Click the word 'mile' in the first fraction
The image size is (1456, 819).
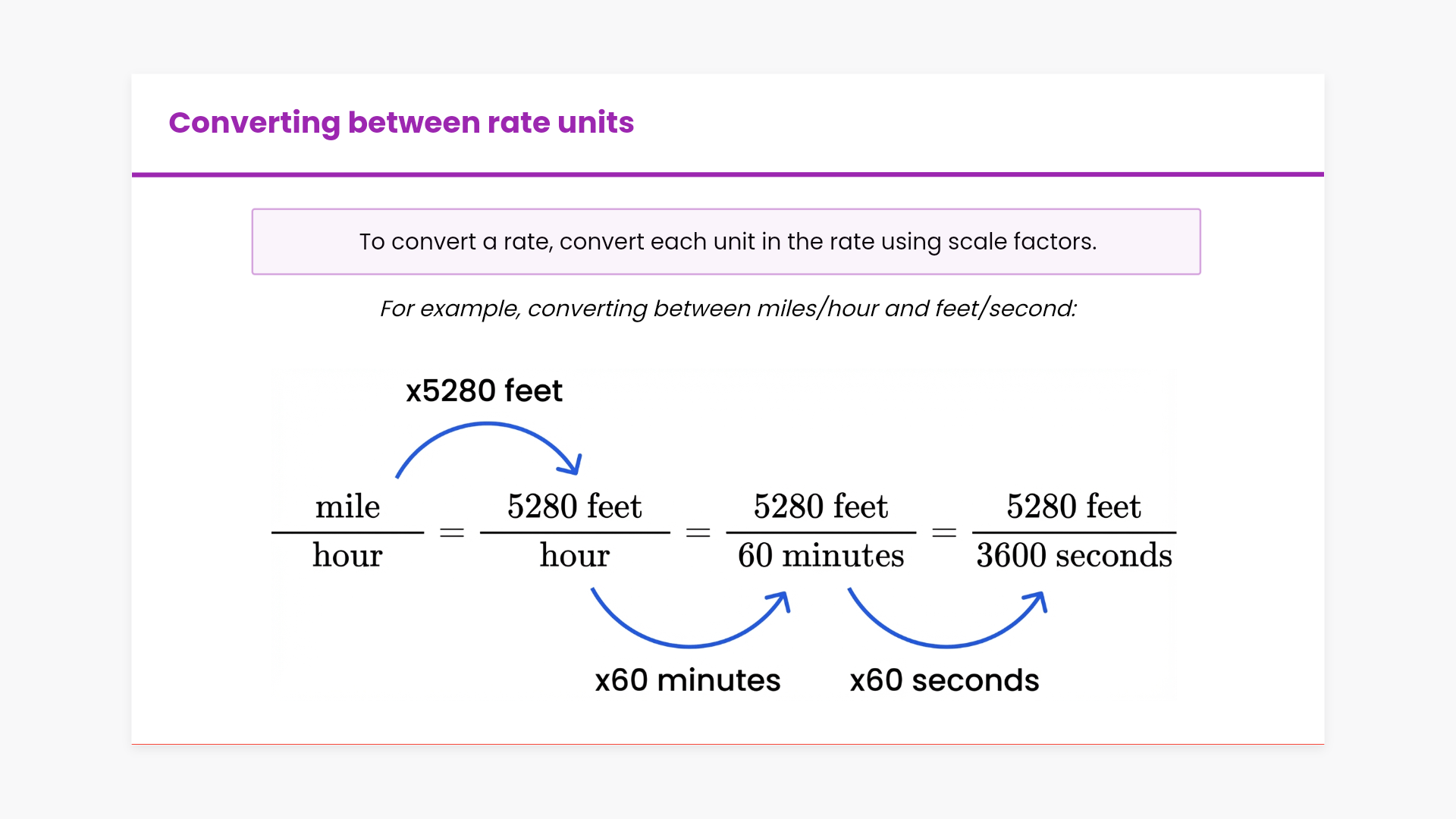(347, 507)
